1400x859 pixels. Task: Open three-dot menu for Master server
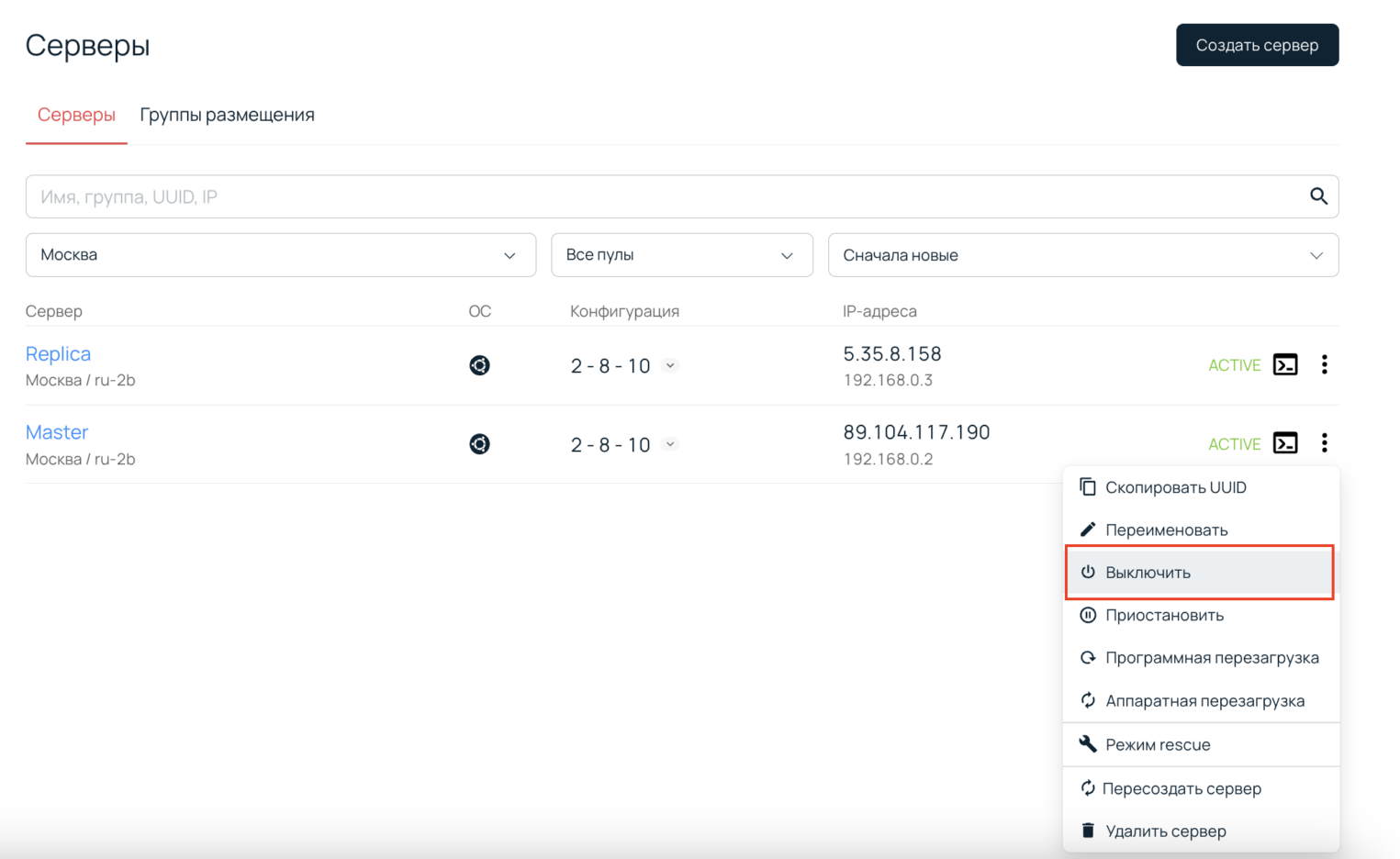(x=1324, y=443)
